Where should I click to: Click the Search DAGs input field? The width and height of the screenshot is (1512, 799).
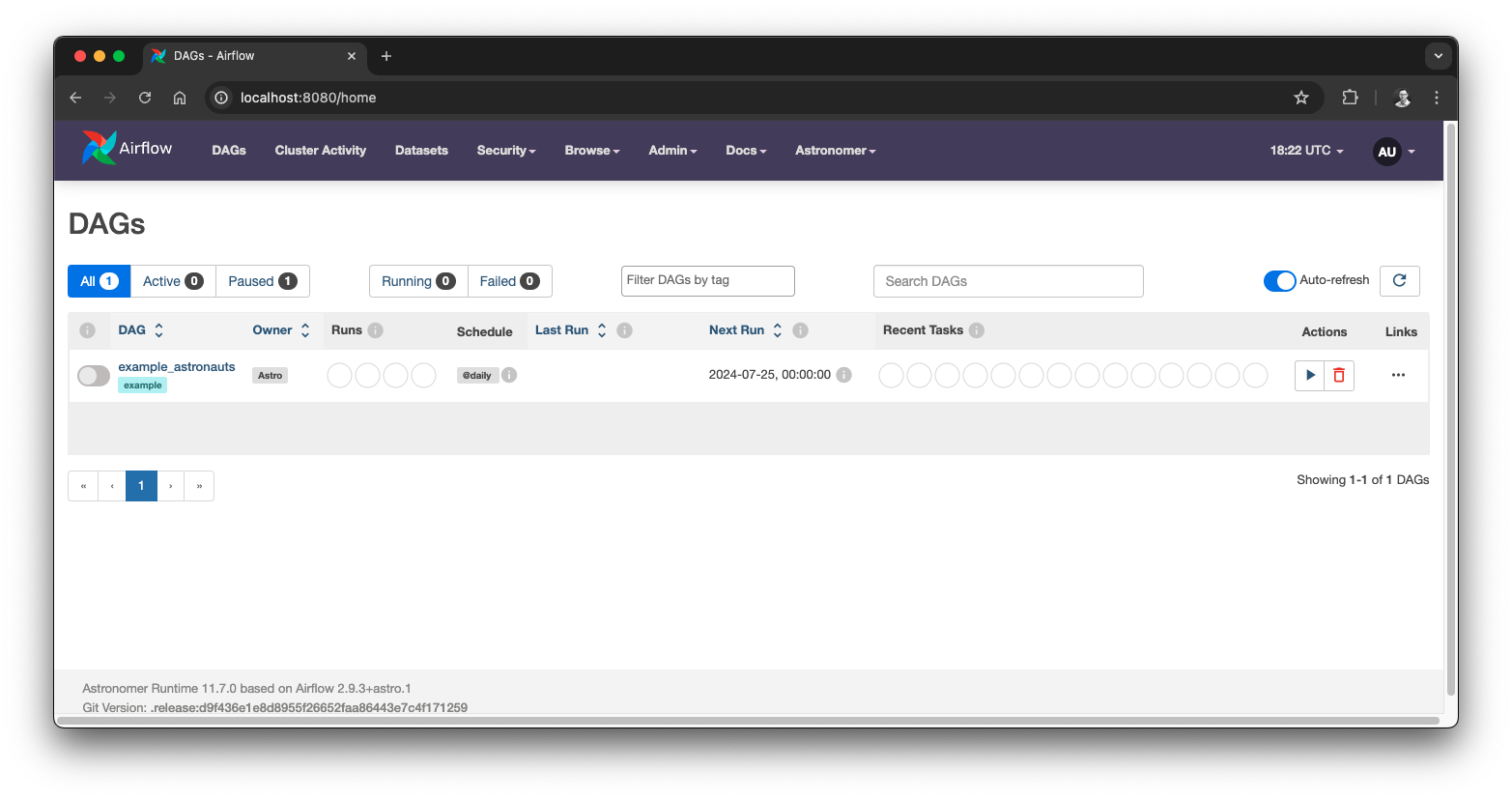tap(1008, 280)
